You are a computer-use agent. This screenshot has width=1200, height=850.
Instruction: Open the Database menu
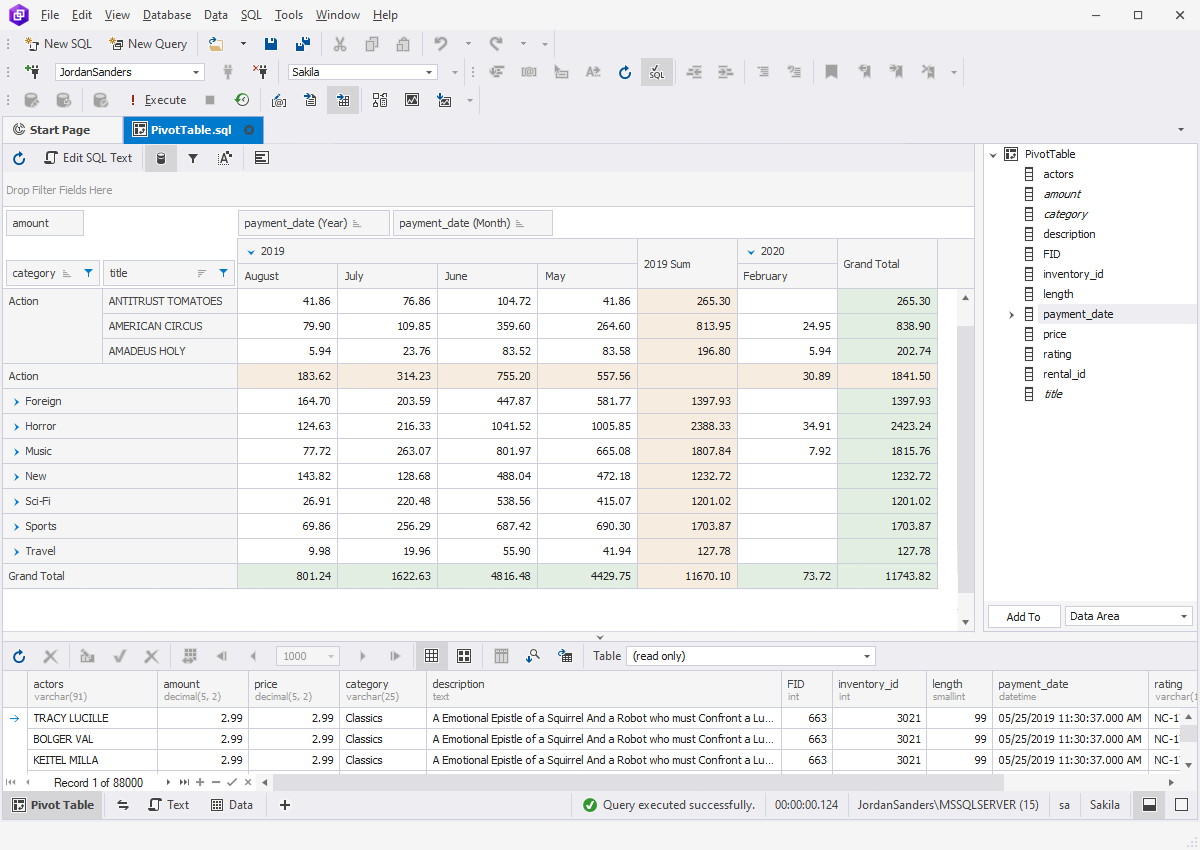pos(166,14)
